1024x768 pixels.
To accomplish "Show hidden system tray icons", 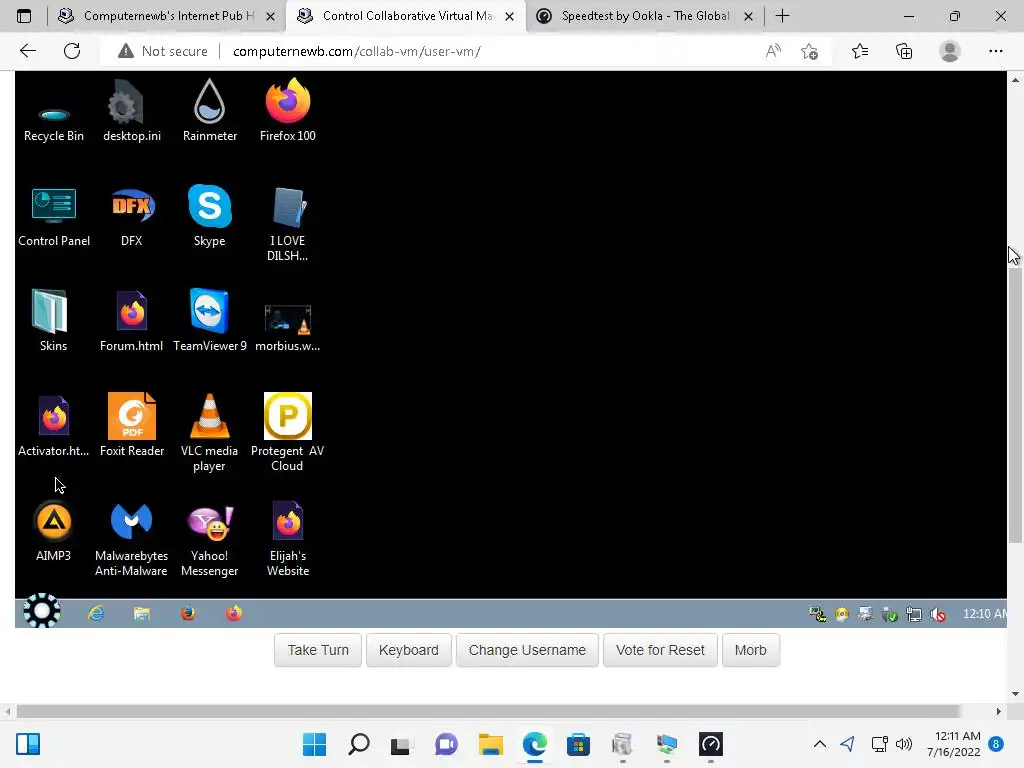I will tap(820, 744).
